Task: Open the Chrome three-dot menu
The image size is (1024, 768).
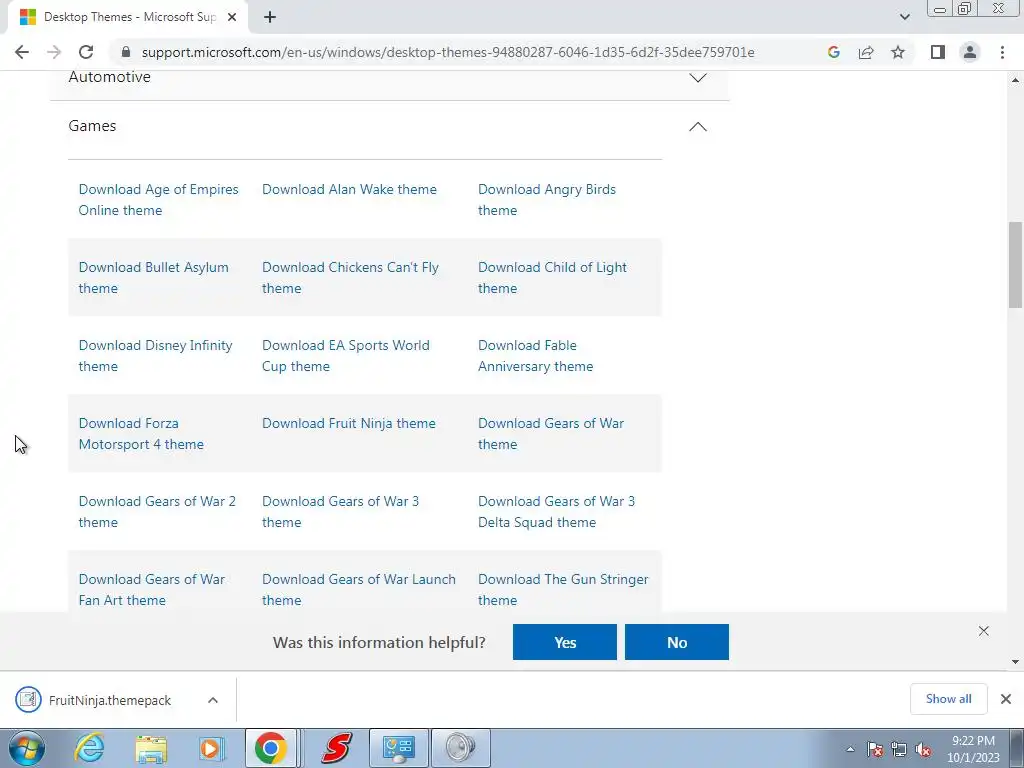Action: (x=1002, y=52)
